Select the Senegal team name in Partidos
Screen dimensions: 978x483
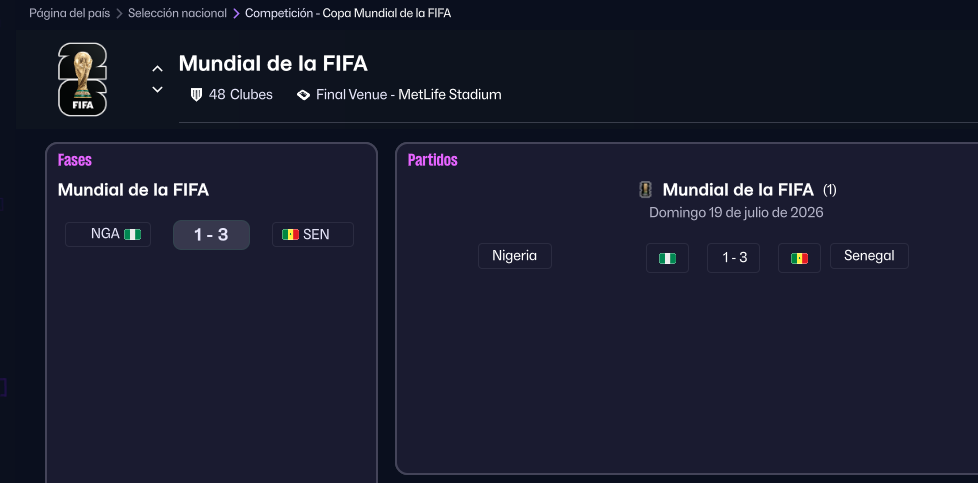pyautogui.click(x=868, y=256)
